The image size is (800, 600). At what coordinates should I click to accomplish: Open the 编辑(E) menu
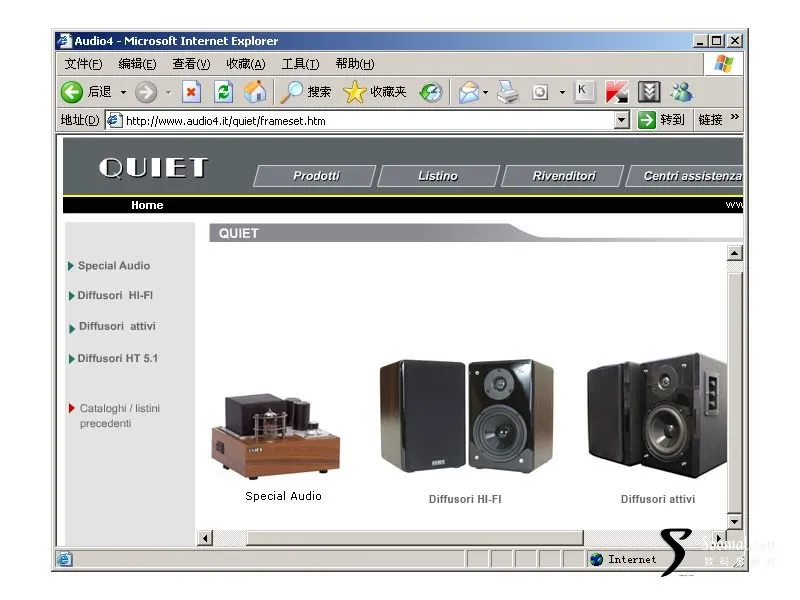pyautogui.click(x=137, y=64)
